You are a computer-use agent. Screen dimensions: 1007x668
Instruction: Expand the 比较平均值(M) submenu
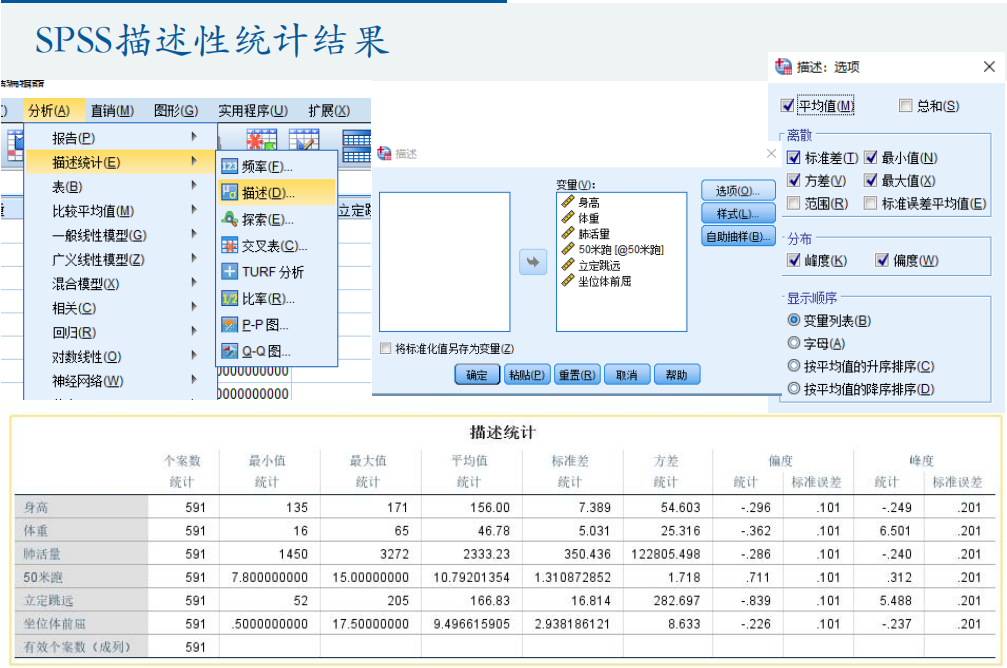(119, 211)
